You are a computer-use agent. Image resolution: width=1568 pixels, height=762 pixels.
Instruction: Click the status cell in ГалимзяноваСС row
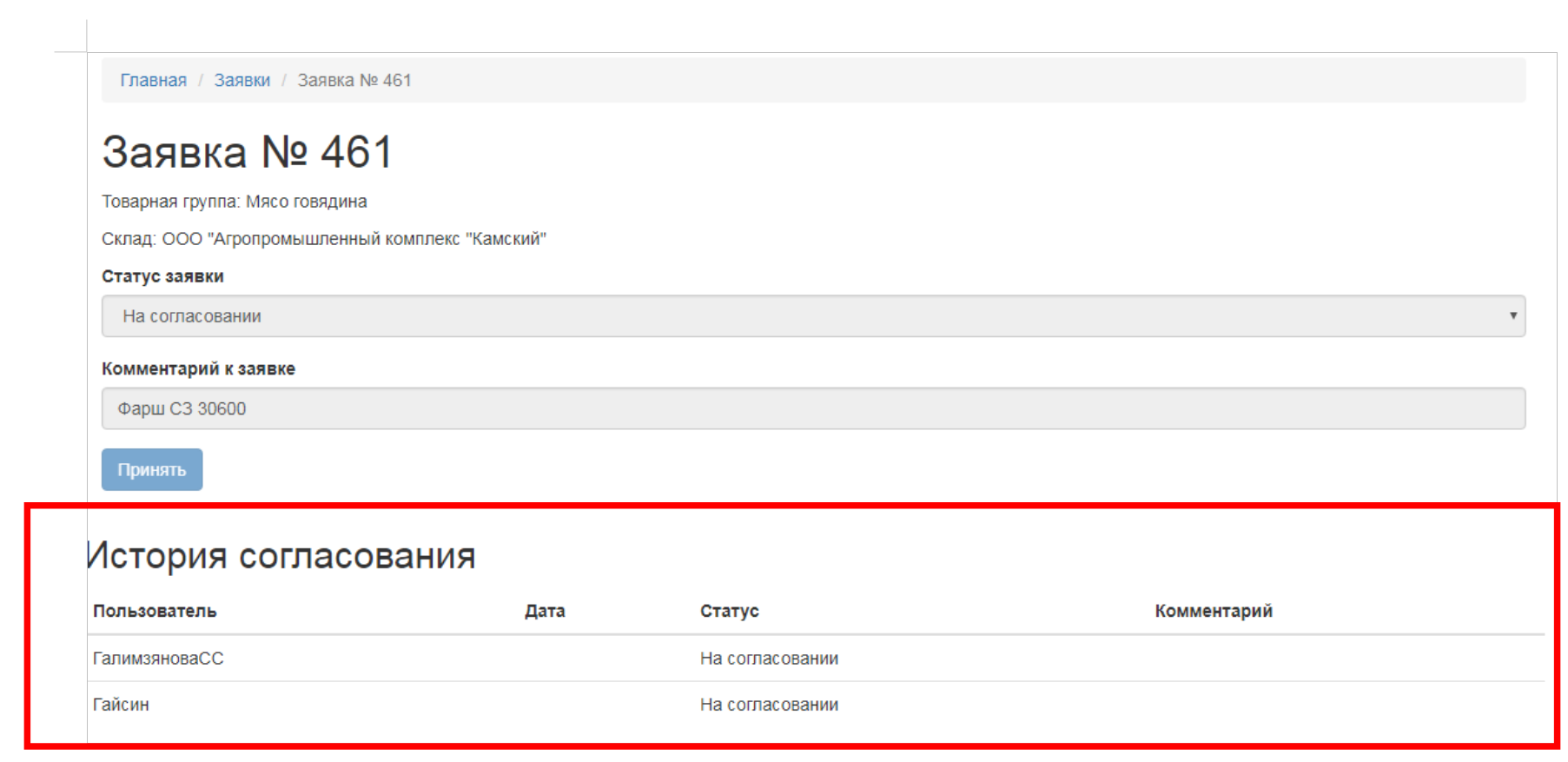[x=769, y=659]
